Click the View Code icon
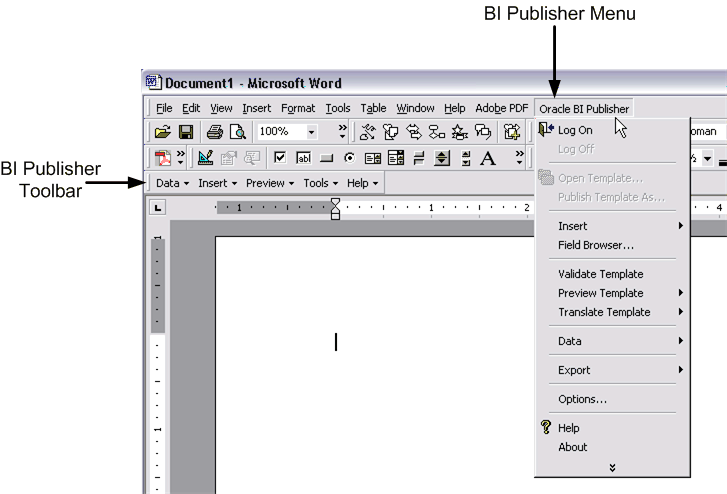Viewport: 727px width, 494px height. click(x=252, y=159)
